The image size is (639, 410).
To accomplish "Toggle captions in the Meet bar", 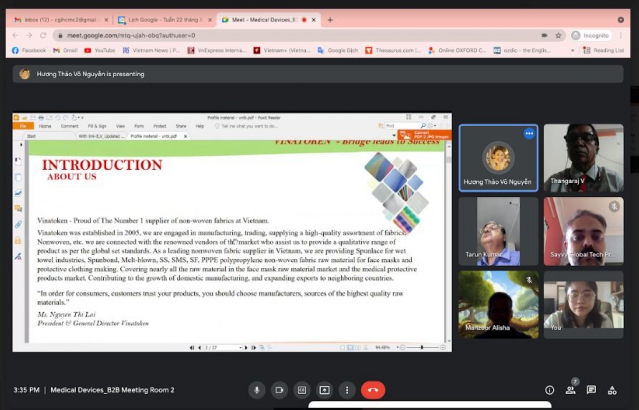I will (x=302, y=390).
